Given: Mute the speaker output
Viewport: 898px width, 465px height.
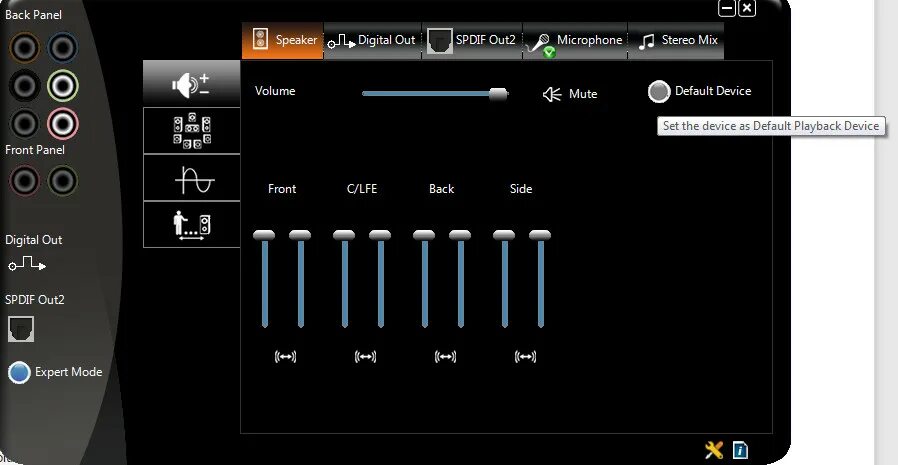Looking at the screenshot, I should pyautogui.click(x=570, y=94).
